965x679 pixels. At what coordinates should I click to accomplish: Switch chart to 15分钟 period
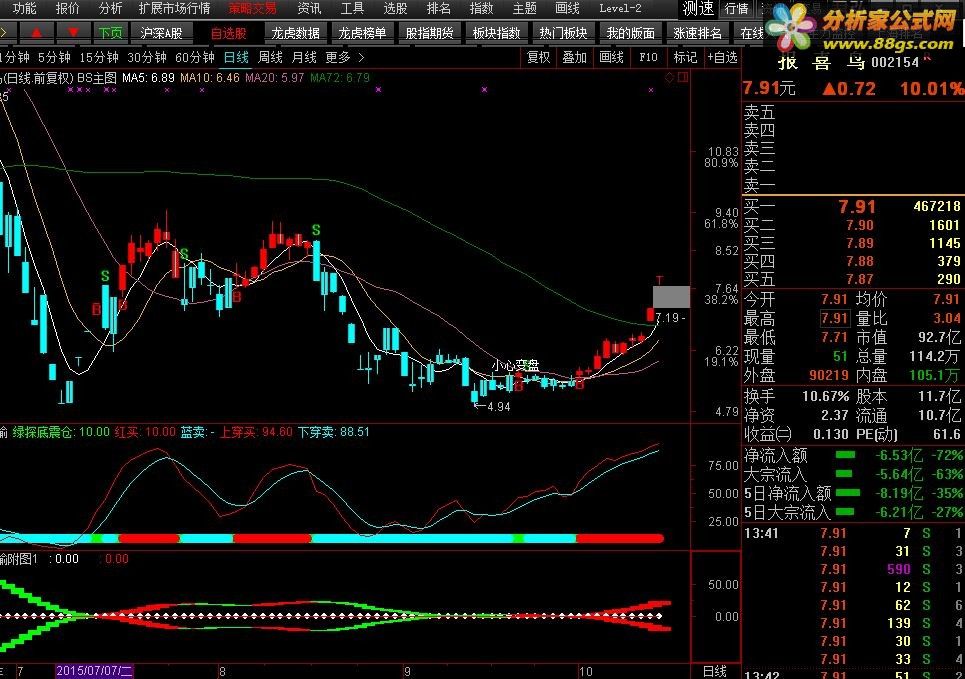coord(99,57)
